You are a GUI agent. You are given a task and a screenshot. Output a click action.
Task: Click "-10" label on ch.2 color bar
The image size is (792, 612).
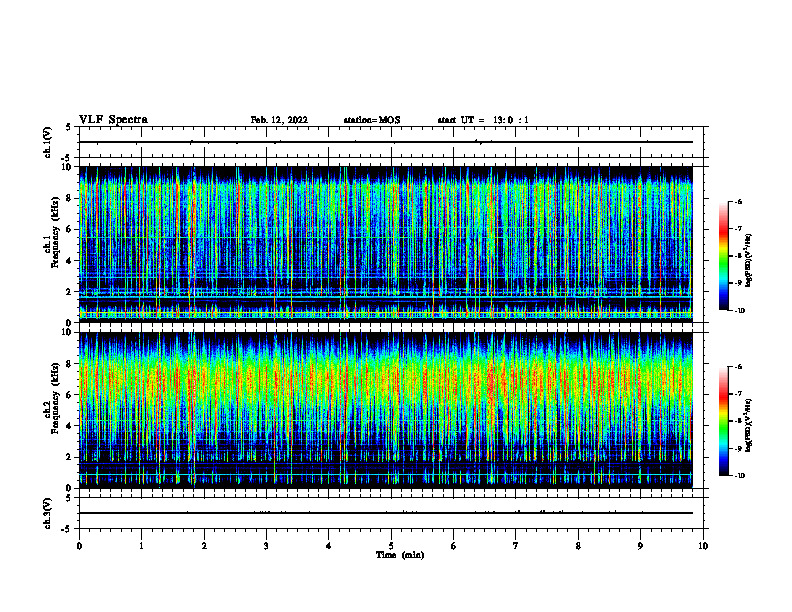739,476
